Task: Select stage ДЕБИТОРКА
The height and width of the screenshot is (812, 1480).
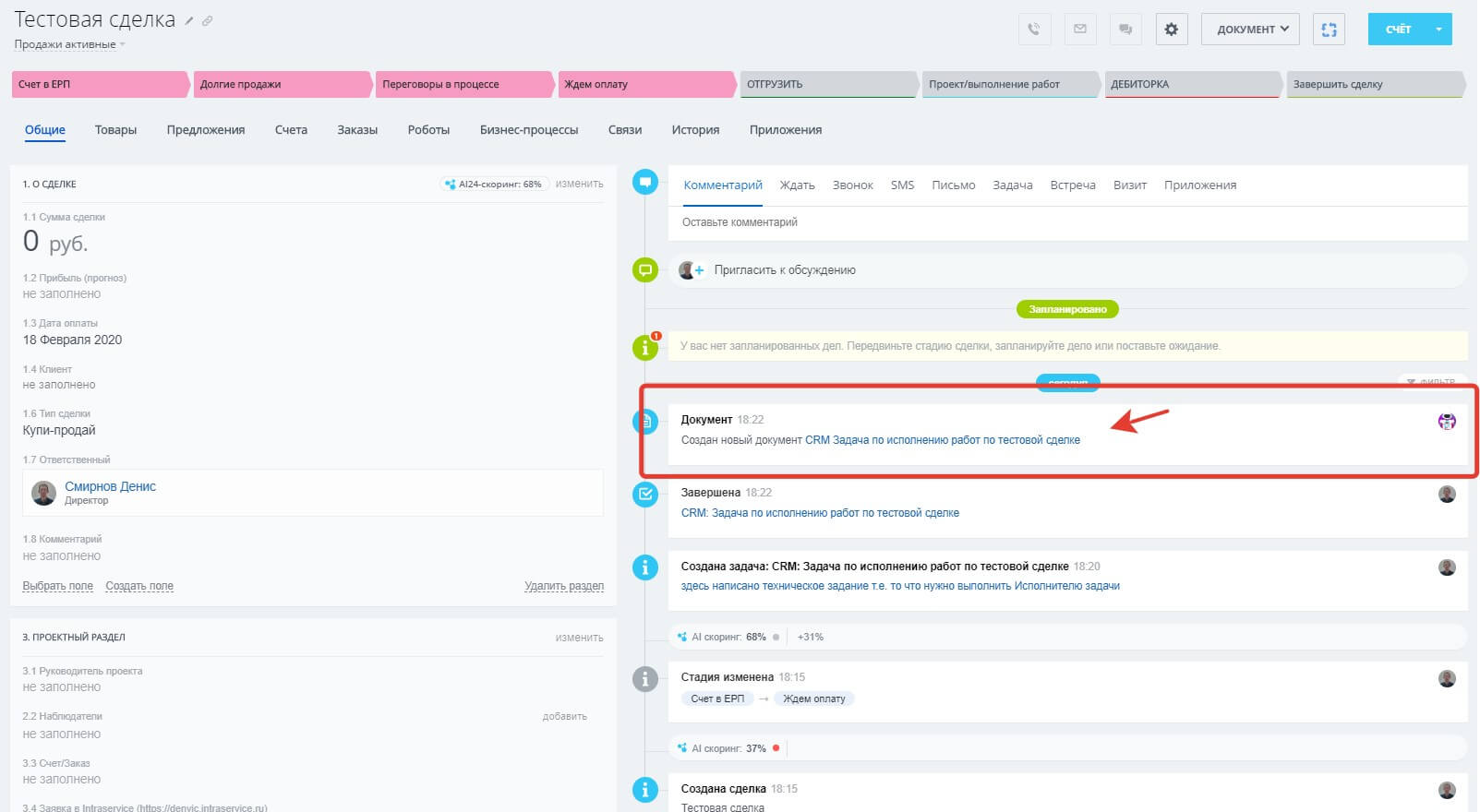Action: click(1192, 84)
